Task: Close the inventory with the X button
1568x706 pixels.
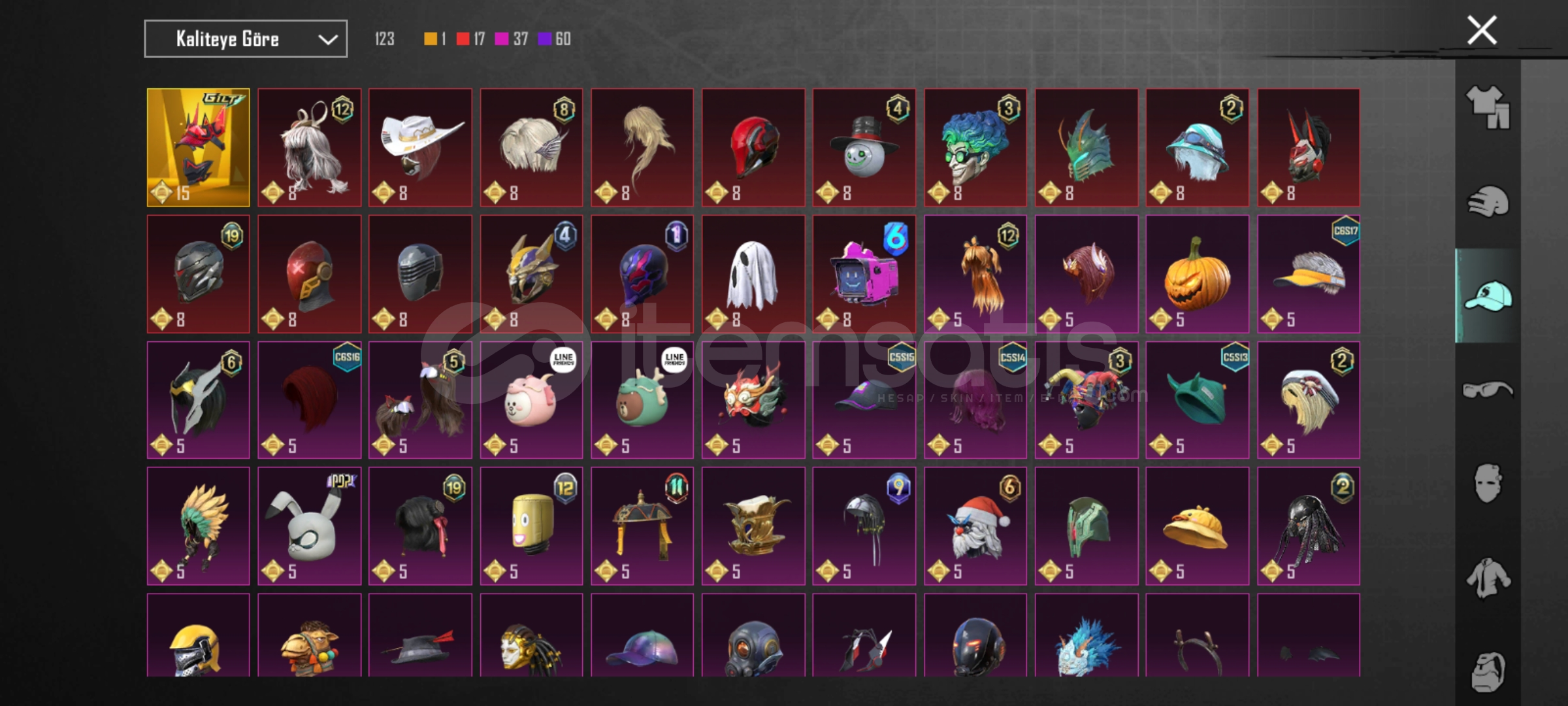Action: [x=1482, y=30]
